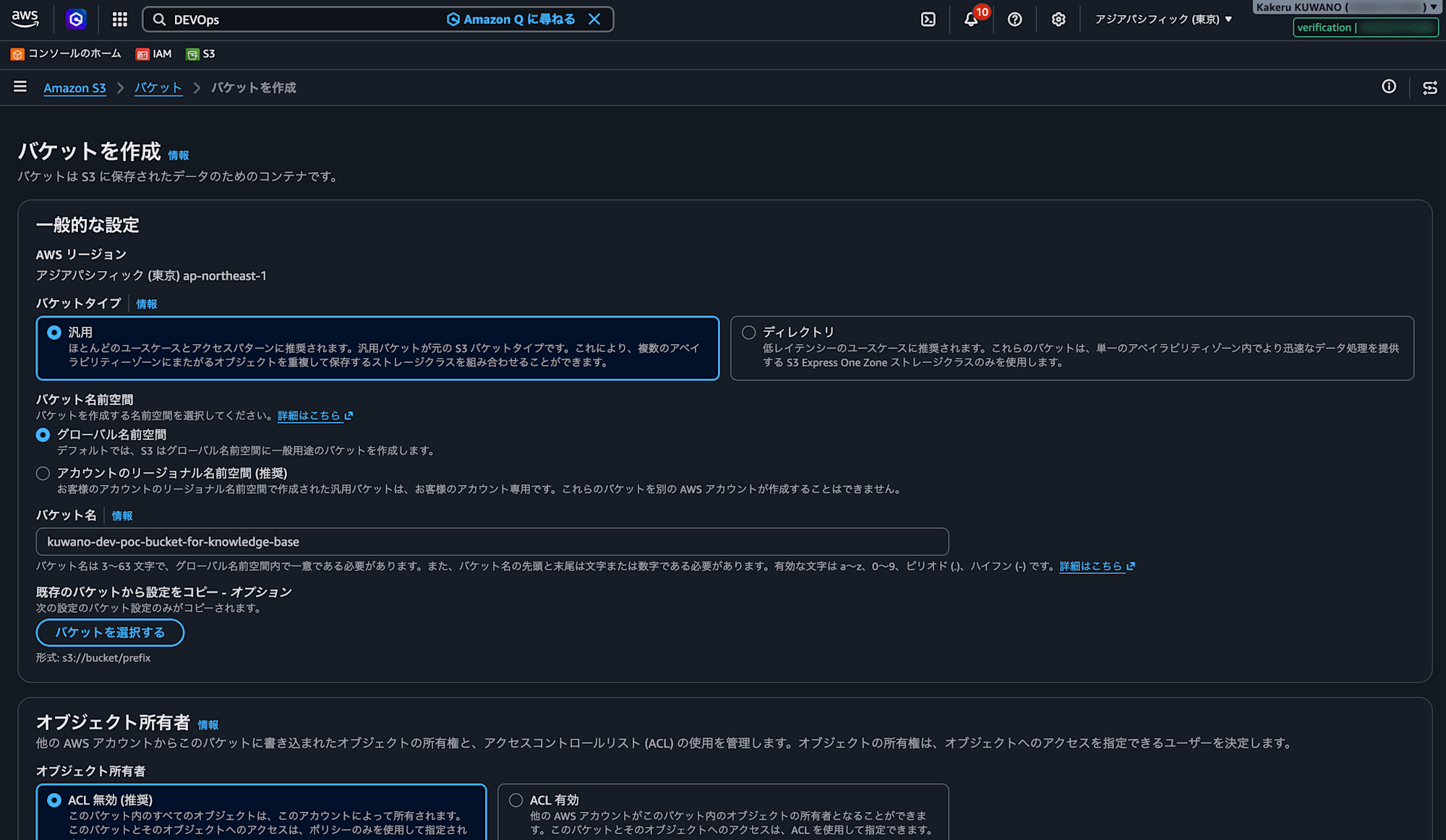The image size is (1446, 840).
Task: Clear the search box with the X icon
Action: (x=594, y=20)
